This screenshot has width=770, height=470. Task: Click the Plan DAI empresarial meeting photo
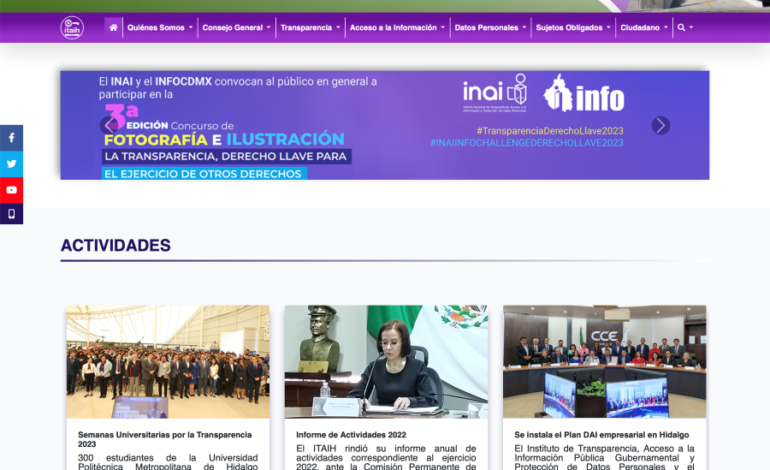coord(604,362)
